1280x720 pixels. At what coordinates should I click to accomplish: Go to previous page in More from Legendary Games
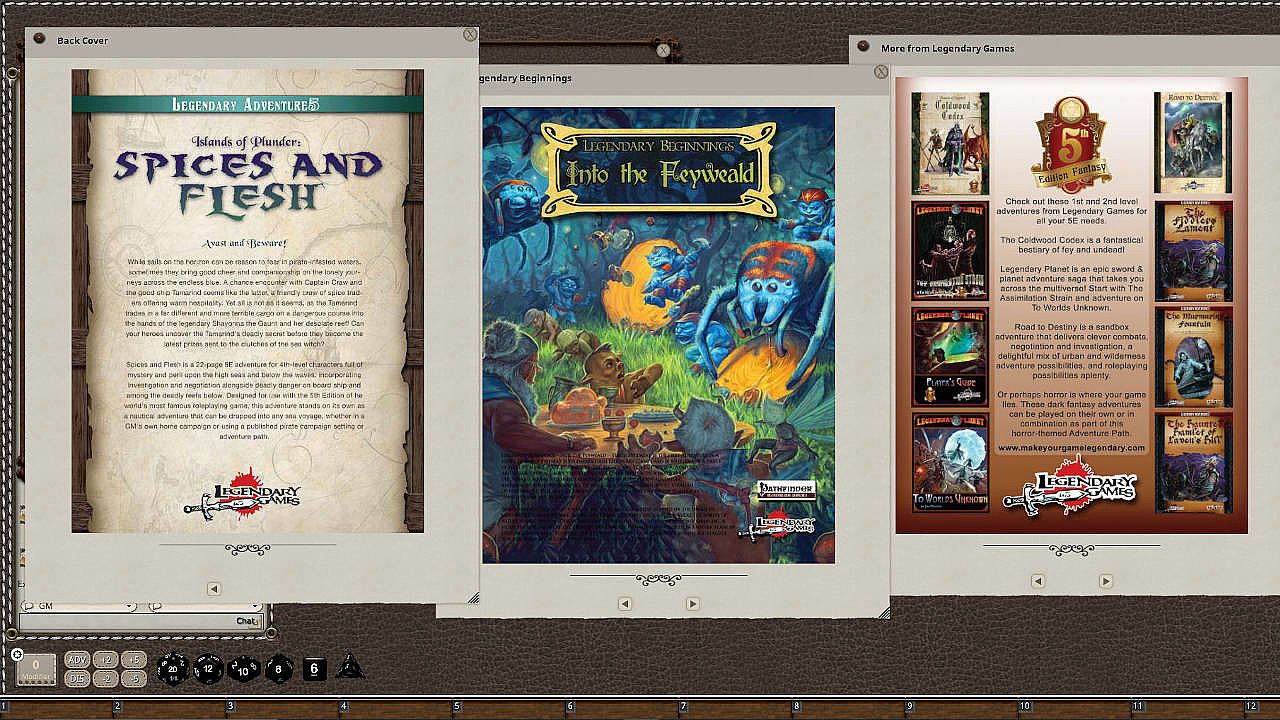pyautogui.click(x=1038, y=581)
